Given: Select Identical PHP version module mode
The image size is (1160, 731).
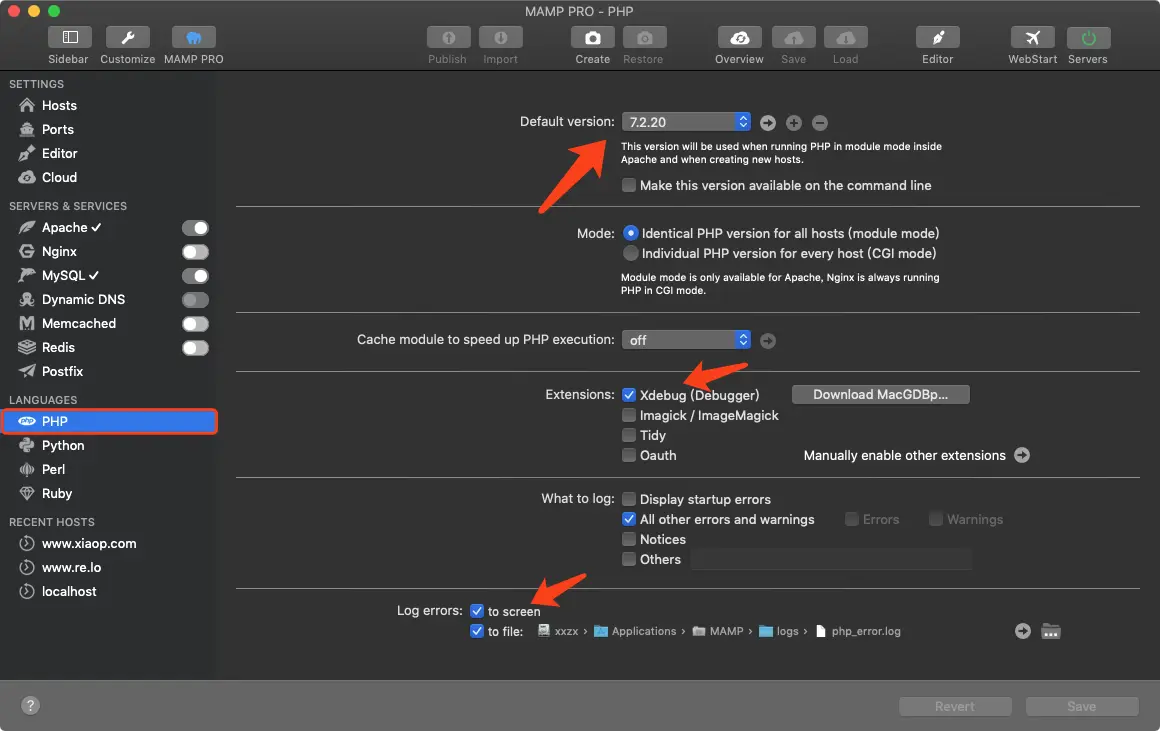Looking at the screenshot, I should tap(630, 233).
